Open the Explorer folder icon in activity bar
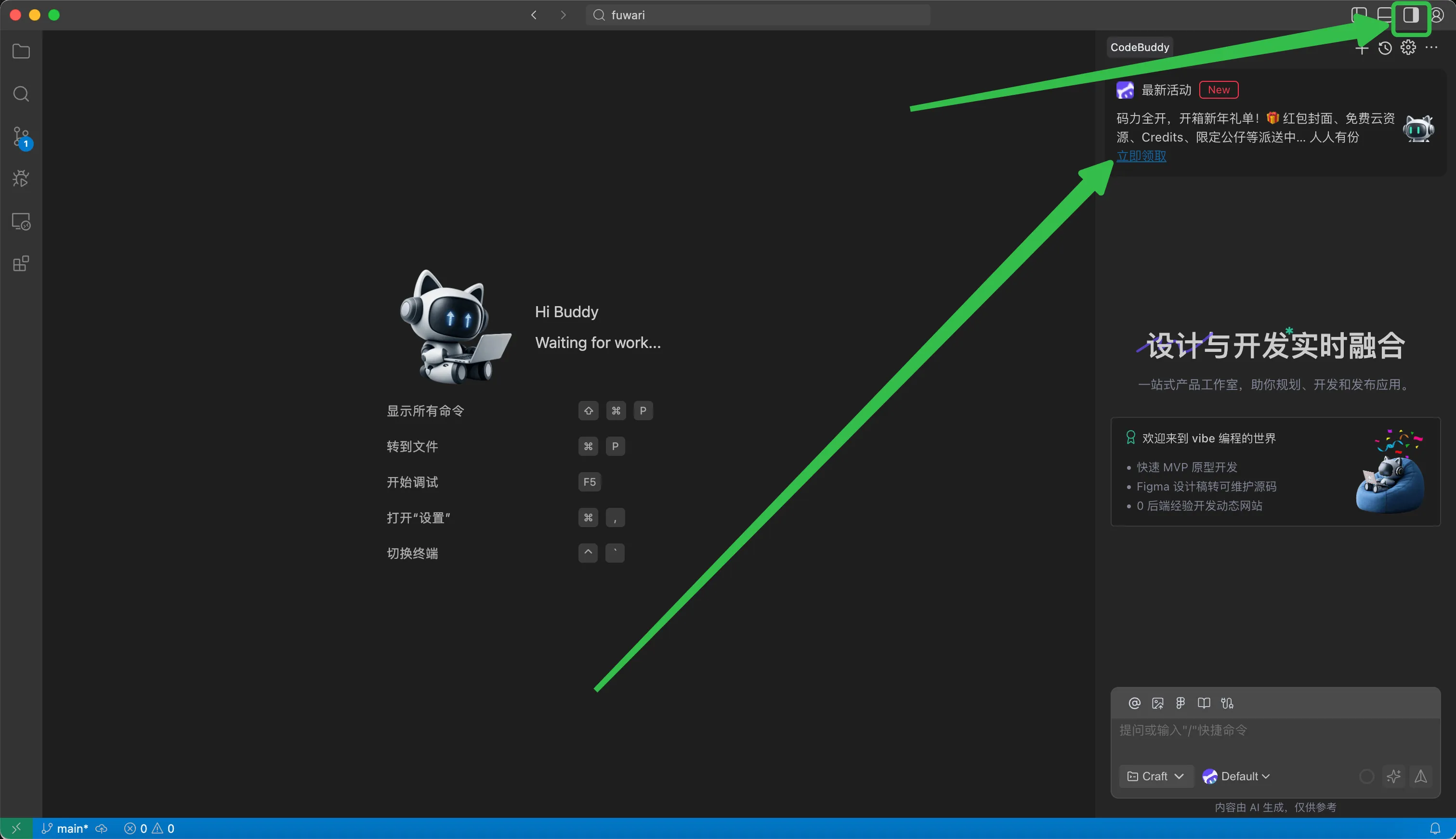Viewport: 1456px width, 839px height. pos(21,52)
